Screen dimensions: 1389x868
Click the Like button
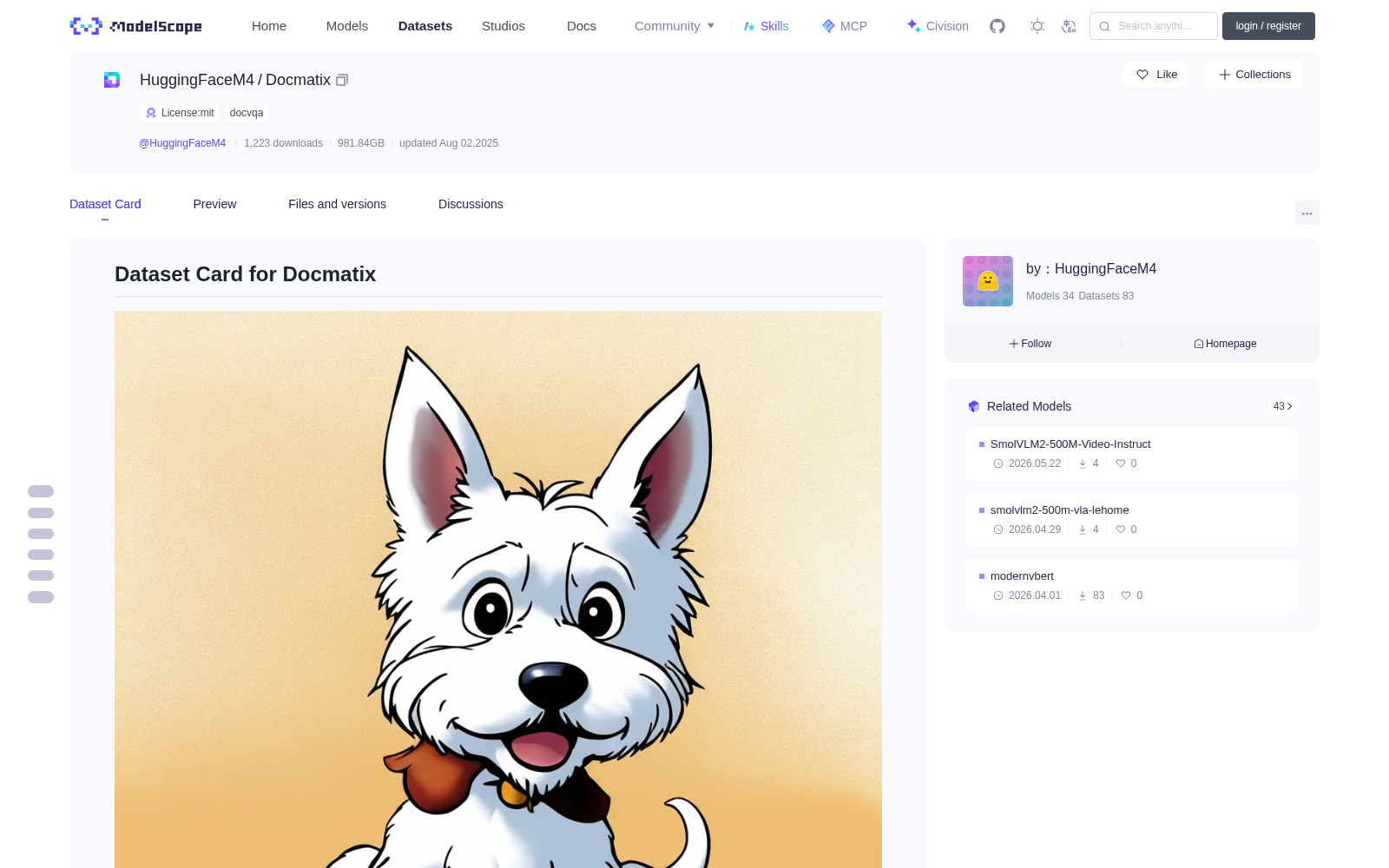1155,75
